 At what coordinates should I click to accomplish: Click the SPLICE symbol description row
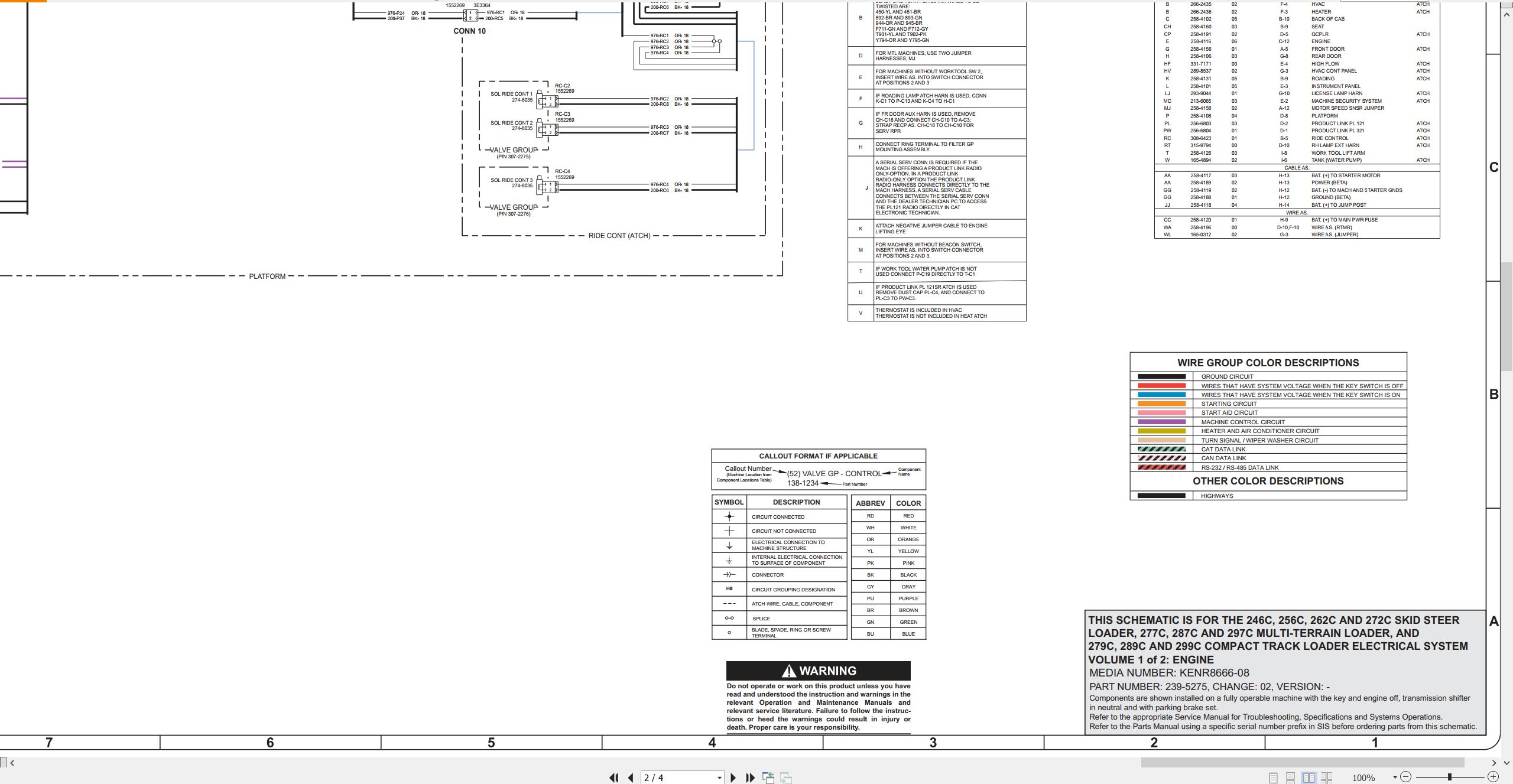780,618
